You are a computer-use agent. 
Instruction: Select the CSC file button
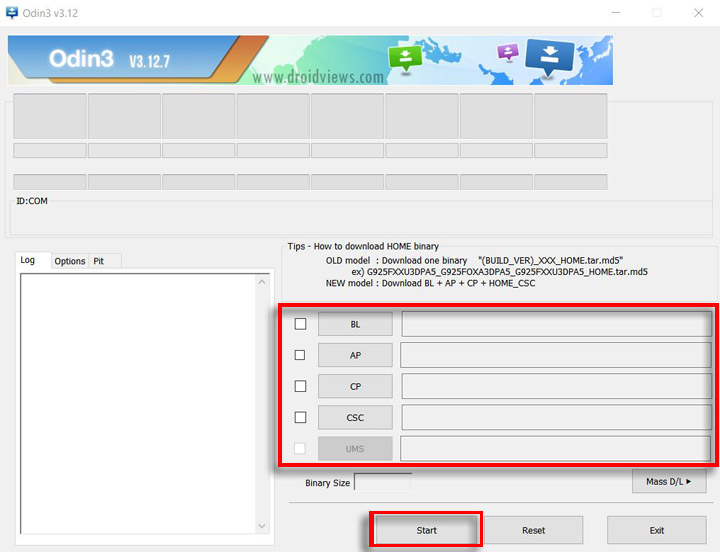tap(355, 417)
